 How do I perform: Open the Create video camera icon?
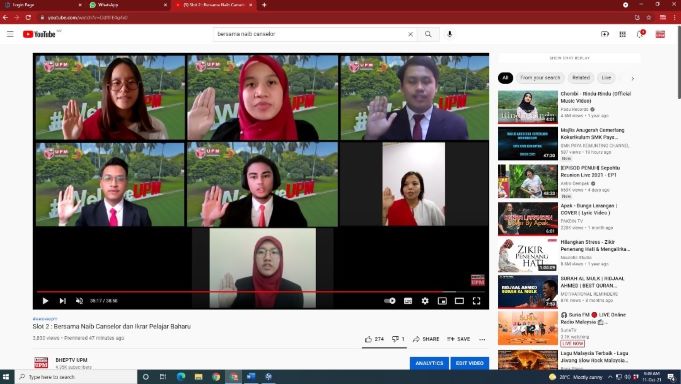pyautogui.click(x=605, y=34)
